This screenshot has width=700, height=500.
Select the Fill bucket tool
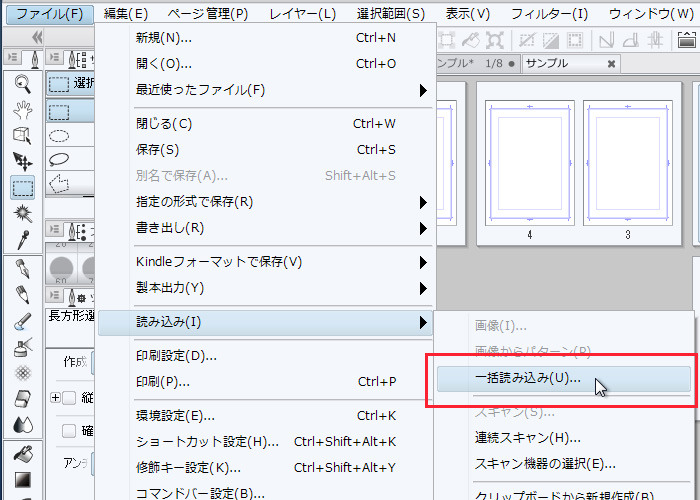[22, 454]
